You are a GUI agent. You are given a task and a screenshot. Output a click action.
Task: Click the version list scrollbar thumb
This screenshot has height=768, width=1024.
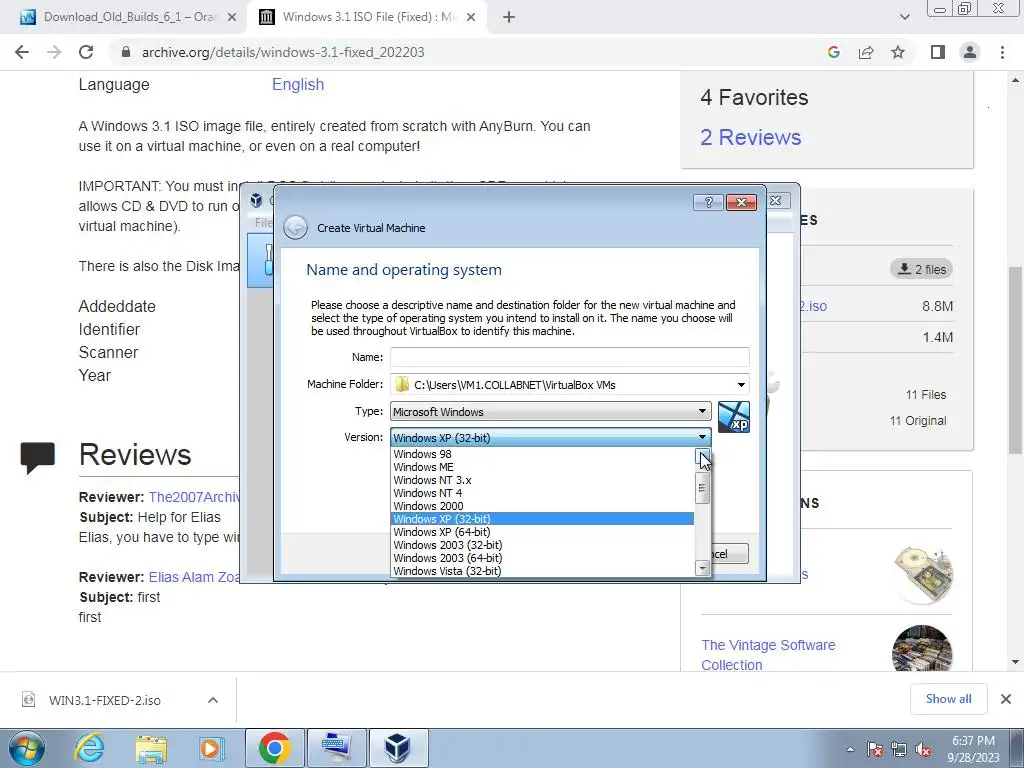click(703, 487)
